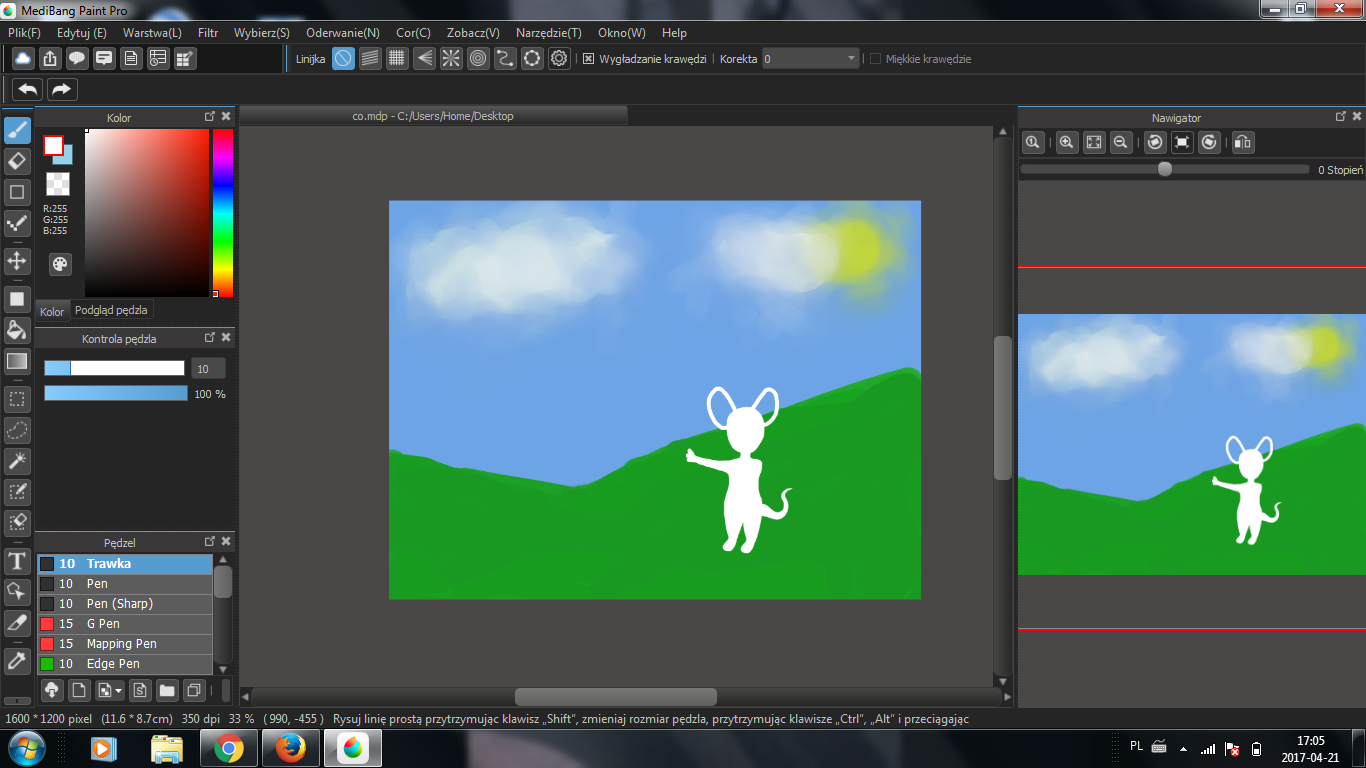Open the Plik(F) menu
The width and height of the screenshot is (1366, 768).
click(24, 33)
